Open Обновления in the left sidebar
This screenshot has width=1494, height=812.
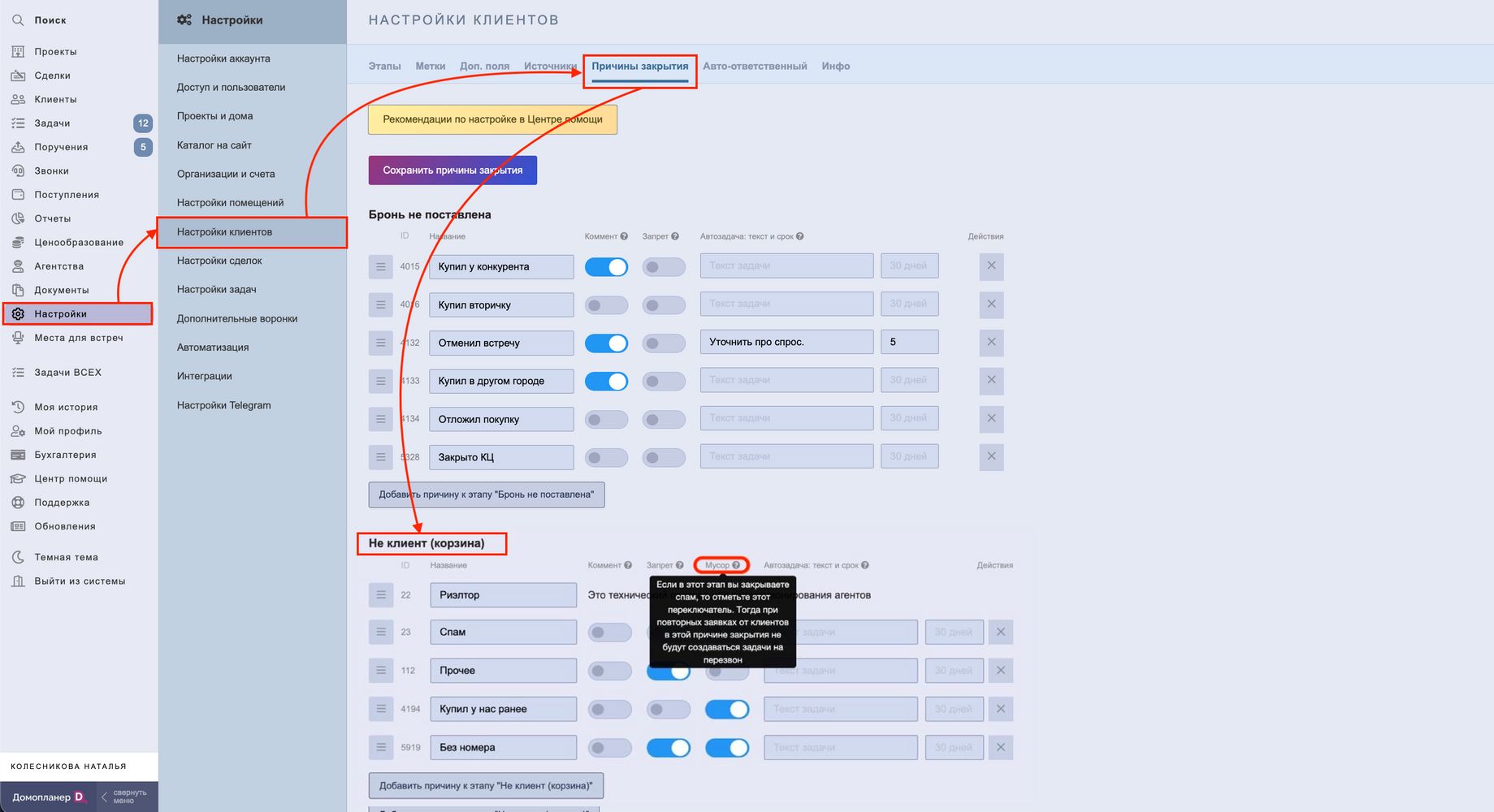pos(65,526)
